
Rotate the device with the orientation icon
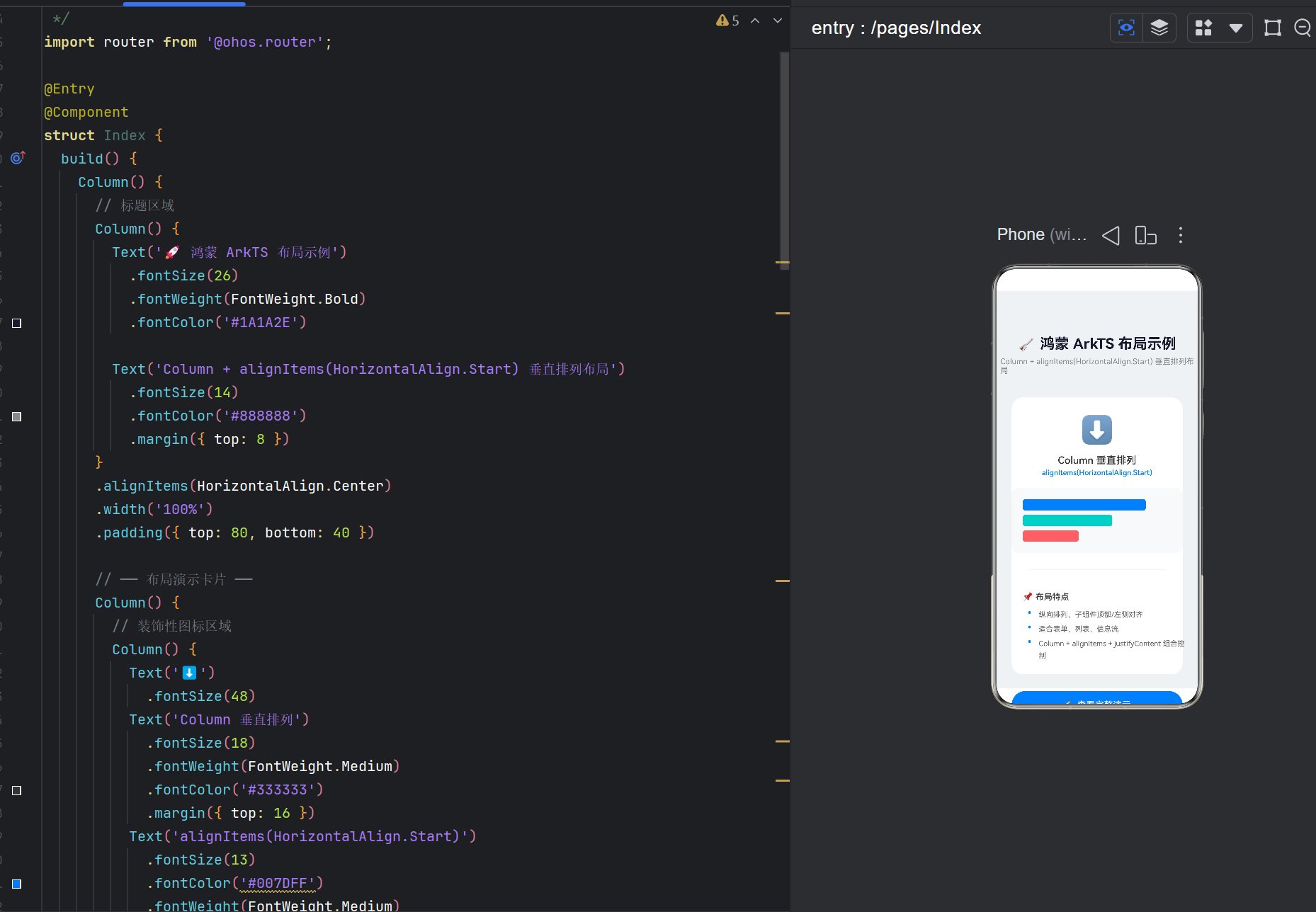1145,235
